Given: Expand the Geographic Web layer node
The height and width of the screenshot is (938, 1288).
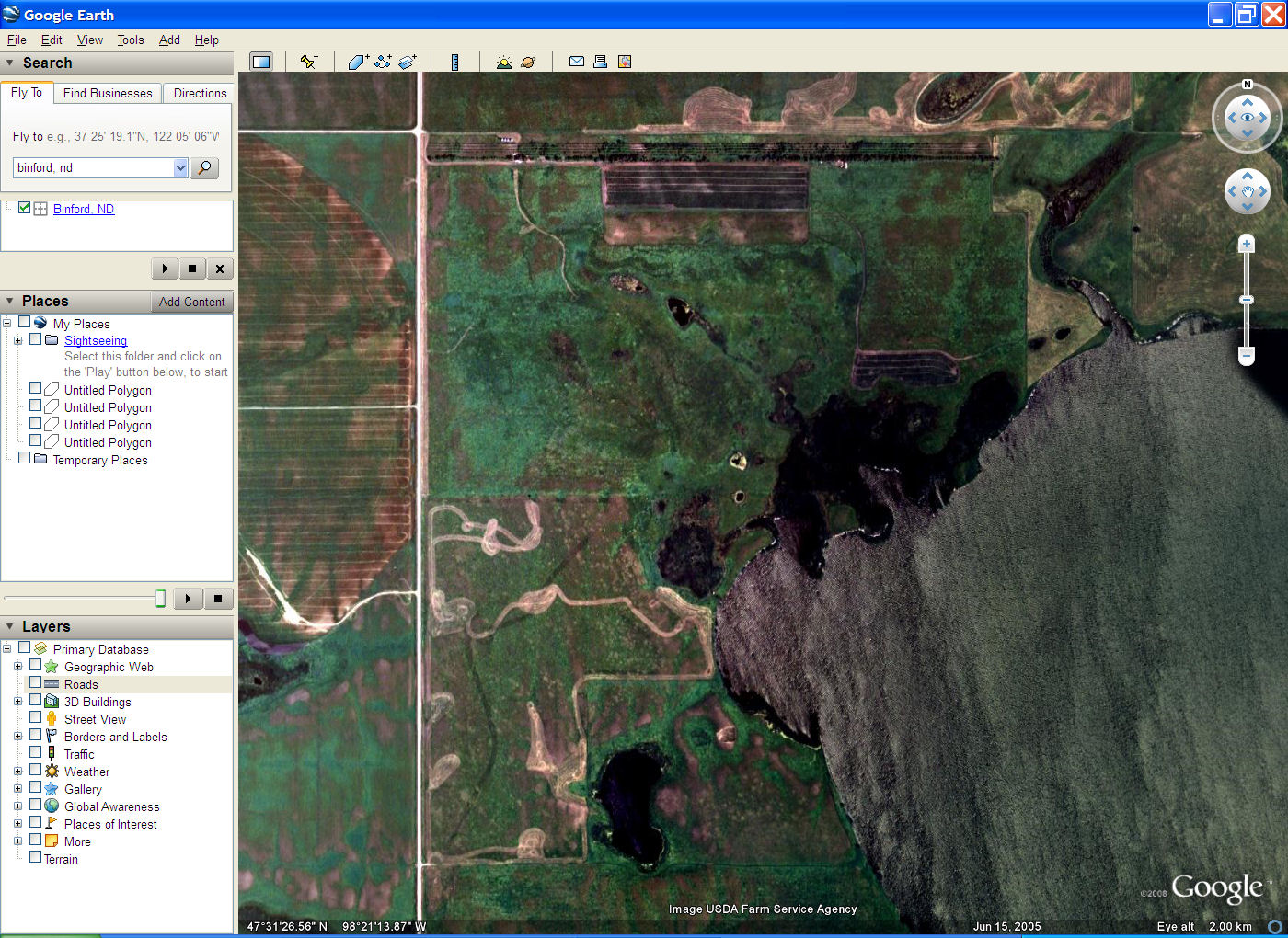Looking at the screenshot, I should point(17,667).
